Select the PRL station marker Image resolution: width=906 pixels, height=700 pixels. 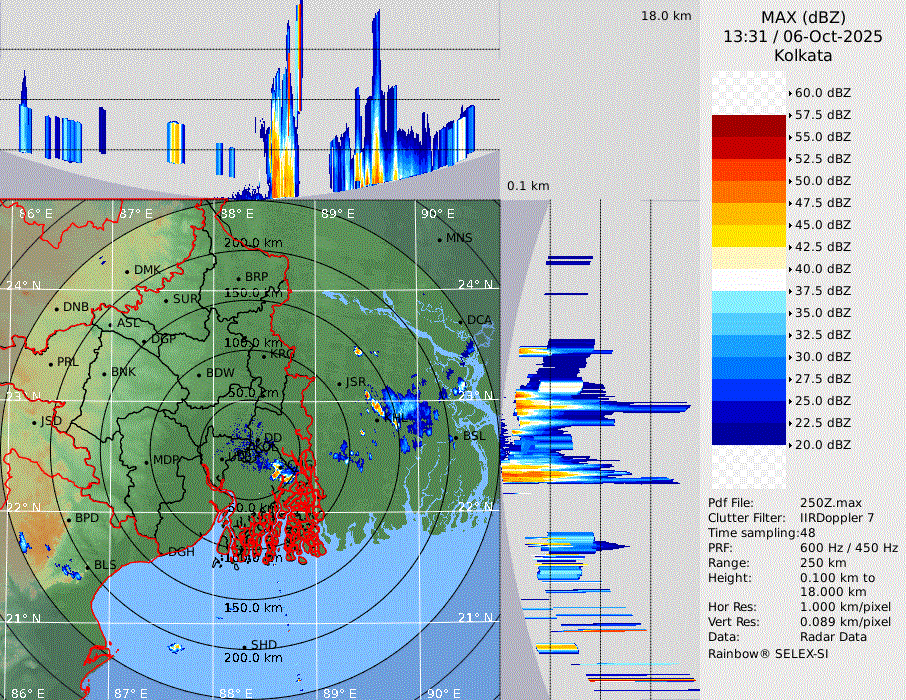tap(50, 363)
